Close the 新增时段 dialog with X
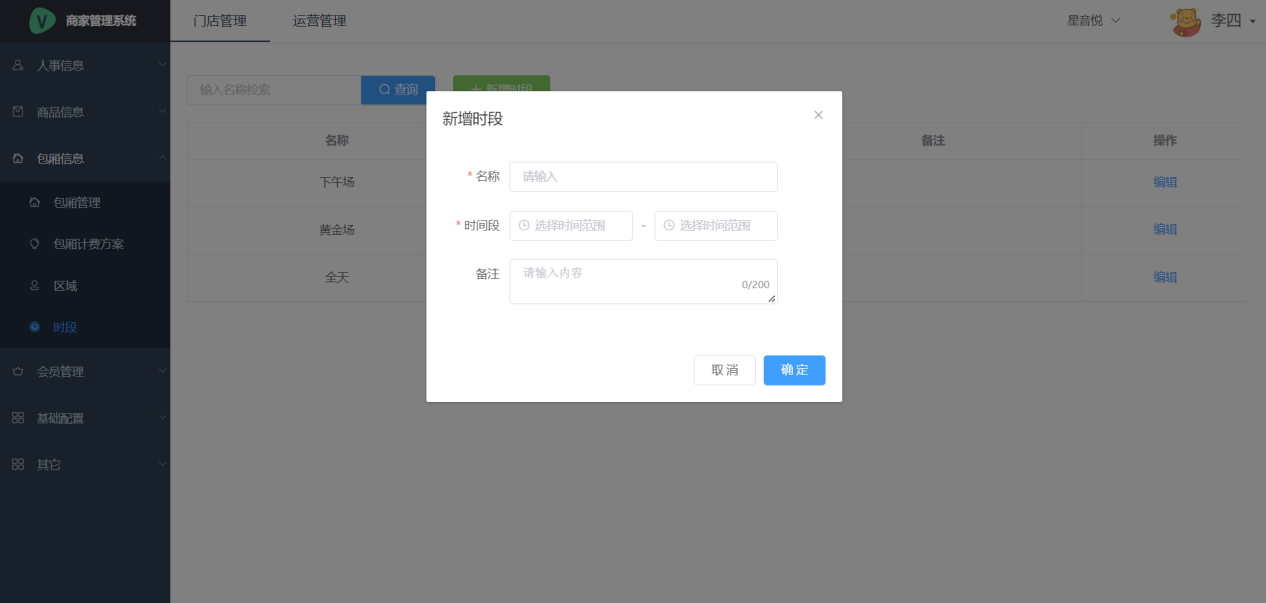Screen dimensions: 1266x603 818,115
